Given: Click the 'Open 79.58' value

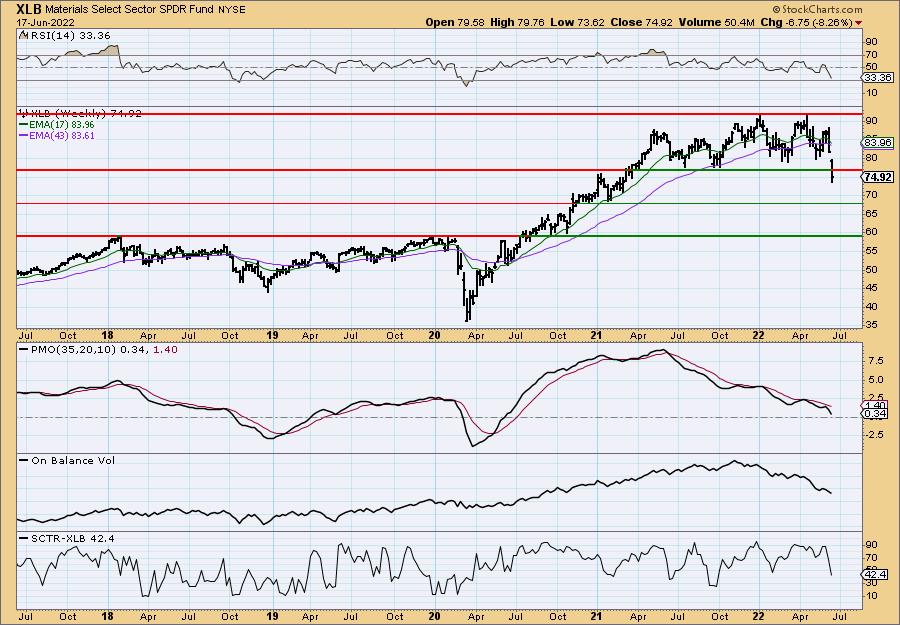Looking at the screenshot, I should pos(455,22).
